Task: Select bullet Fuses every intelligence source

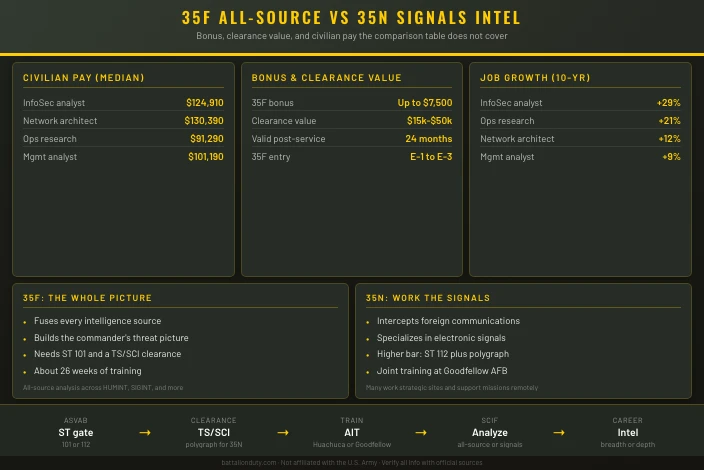Action: (x=97, y=321)
